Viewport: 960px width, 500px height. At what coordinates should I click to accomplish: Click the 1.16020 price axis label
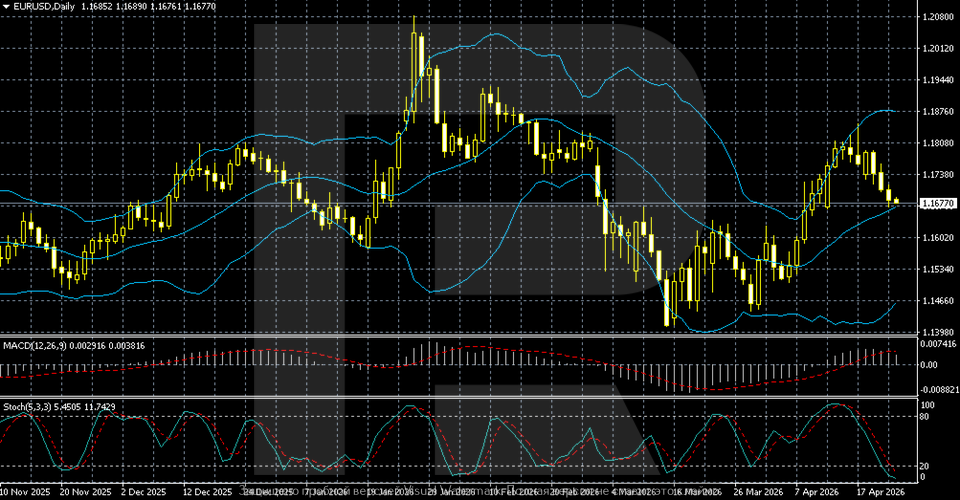pyautogui.click(x=937, y=238)
